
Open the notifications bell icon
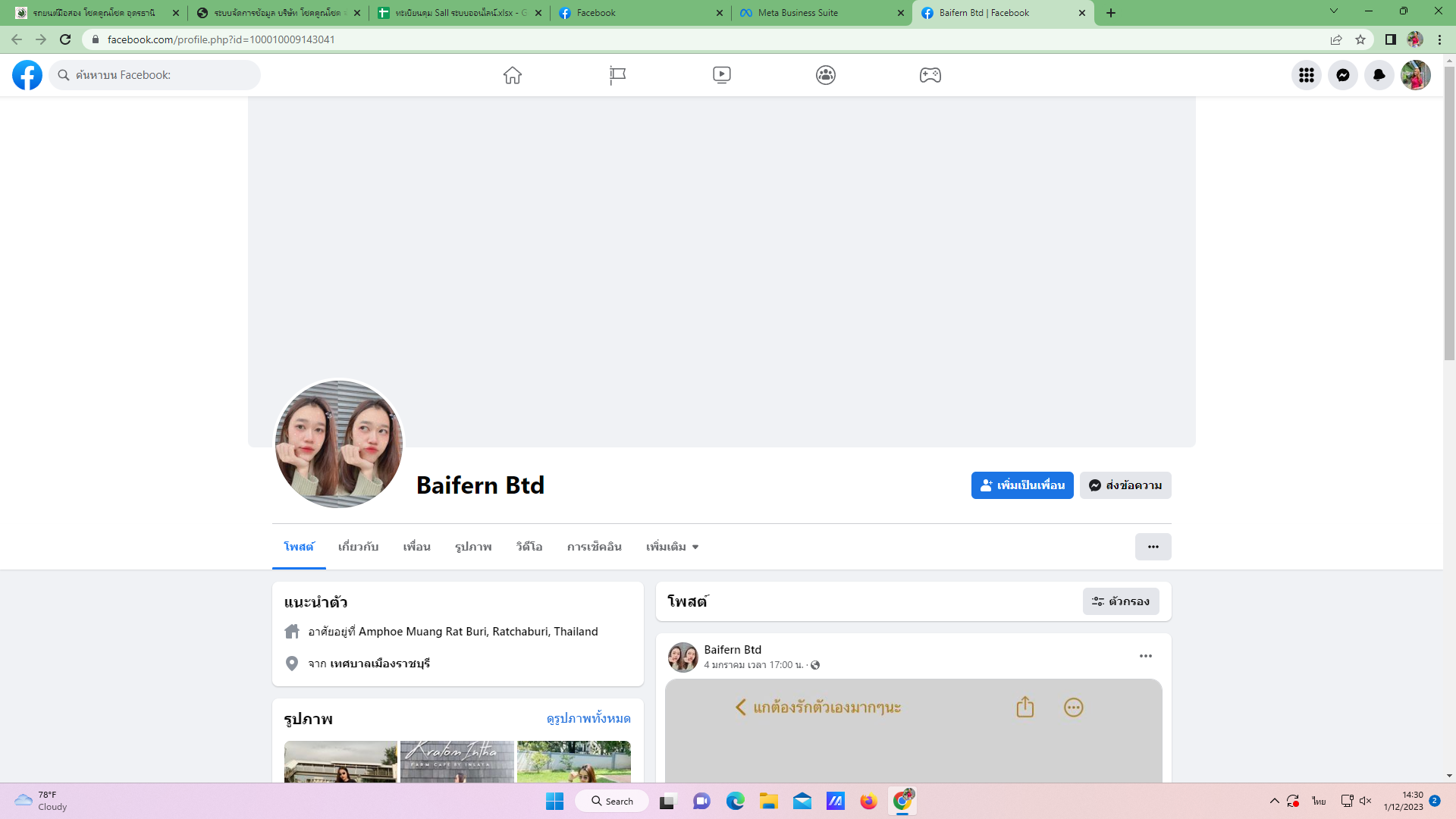(1379, 75)
